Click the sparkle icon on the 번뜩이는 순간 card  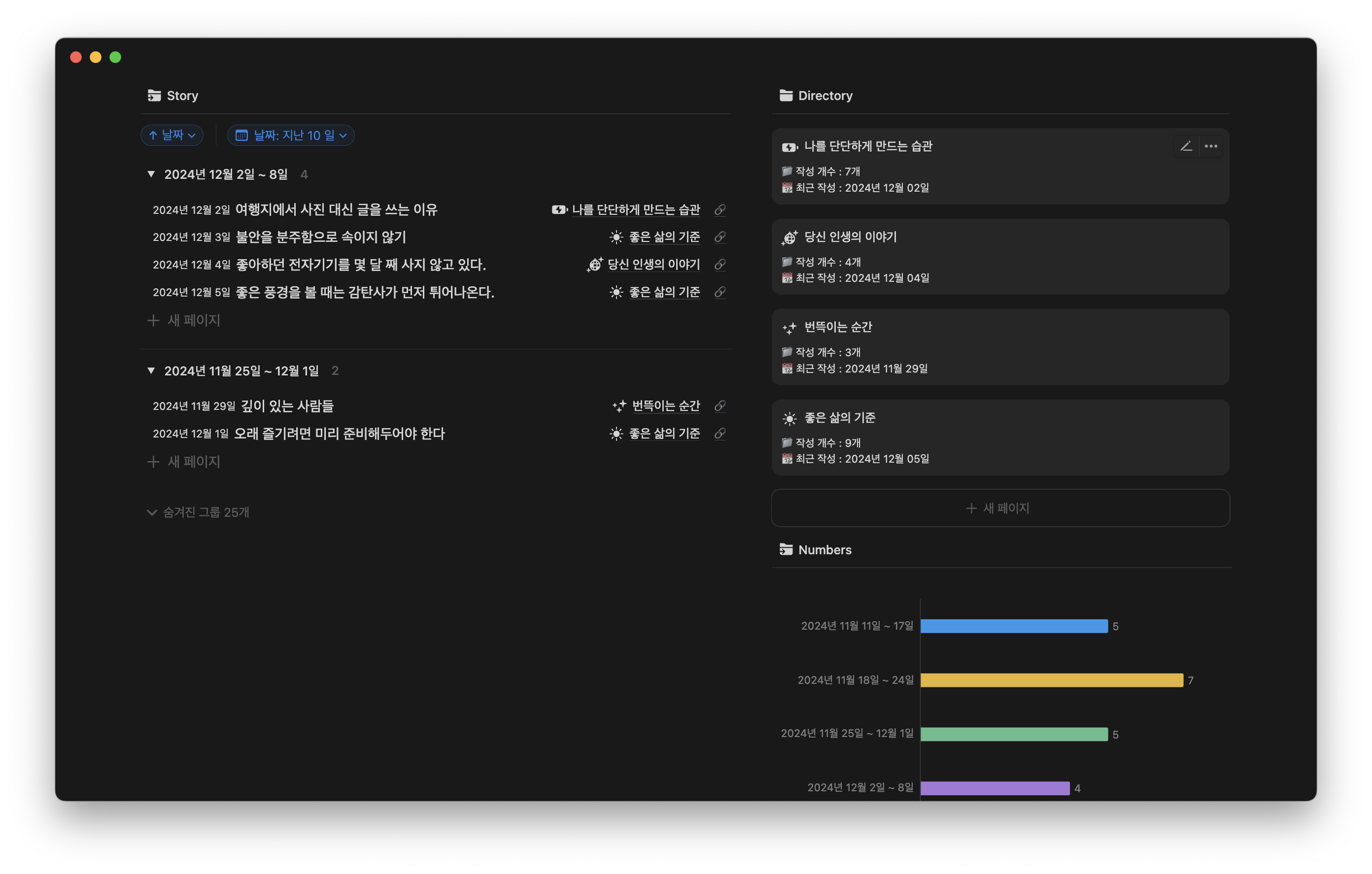789,328
